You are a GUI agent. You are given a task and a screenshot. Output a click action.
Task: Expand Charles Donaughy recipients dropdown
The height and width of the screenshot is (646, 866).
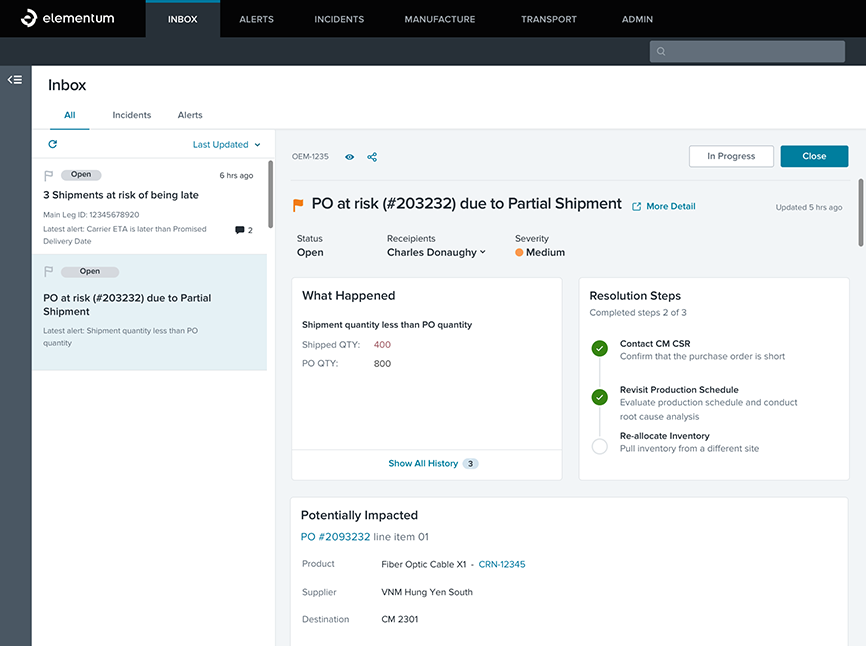(x=436, y=252)
